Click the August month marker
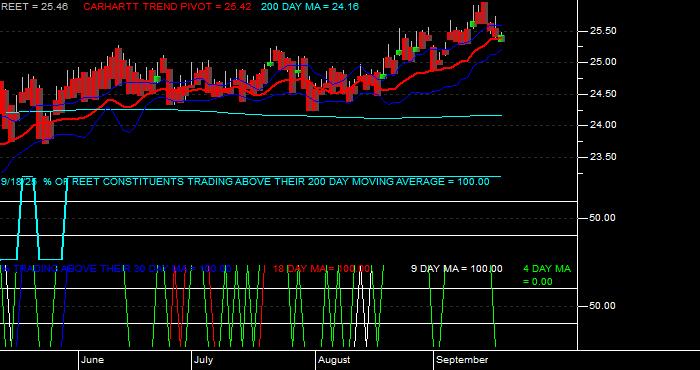Image resolution: width=700 pixels, height=370 pixels. pyautogui.click(x=334, y=360)
